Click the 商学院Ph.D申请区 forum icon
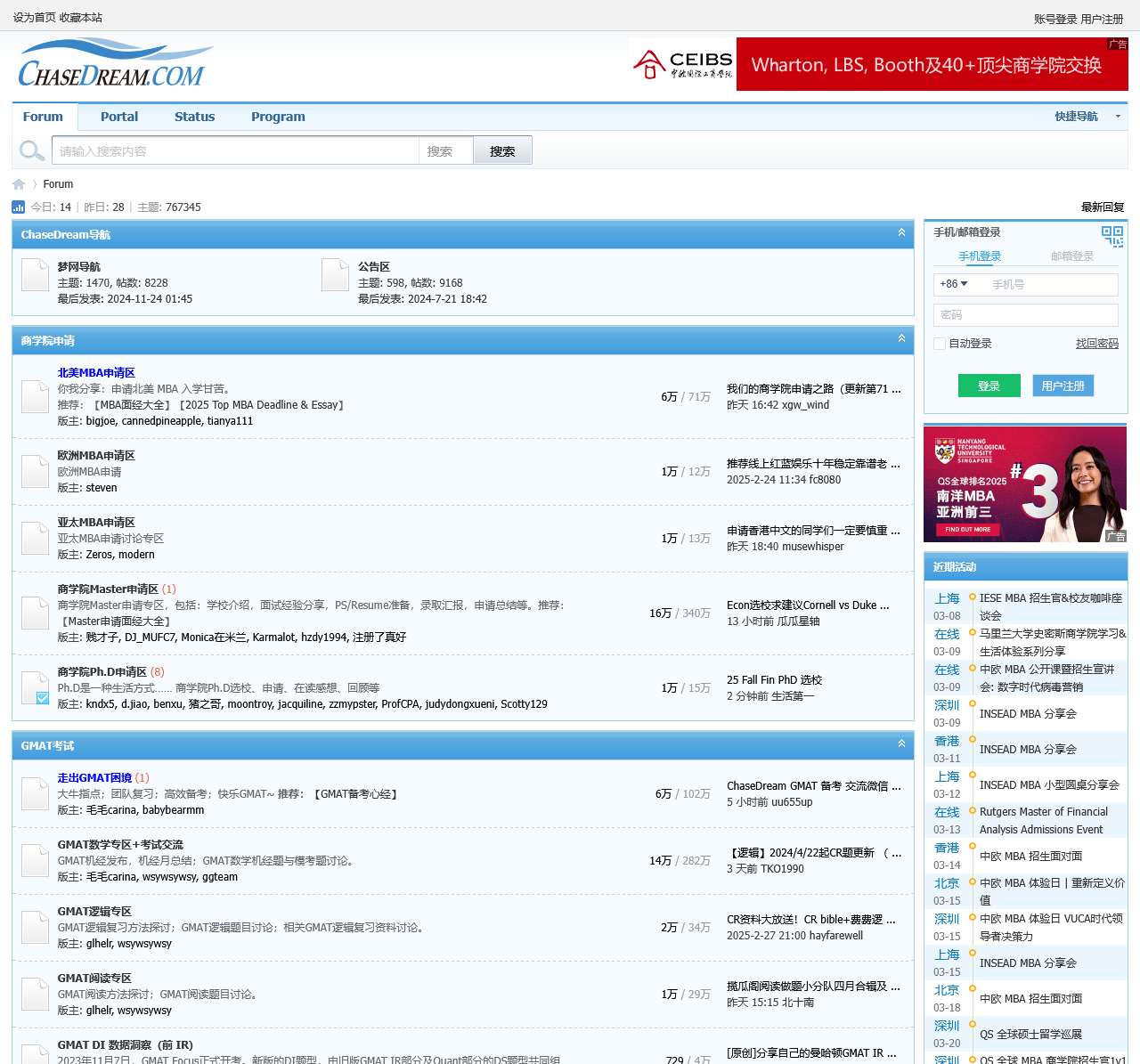The width and height of the screenshot is (1140, 1064). (x=35, y=687)
